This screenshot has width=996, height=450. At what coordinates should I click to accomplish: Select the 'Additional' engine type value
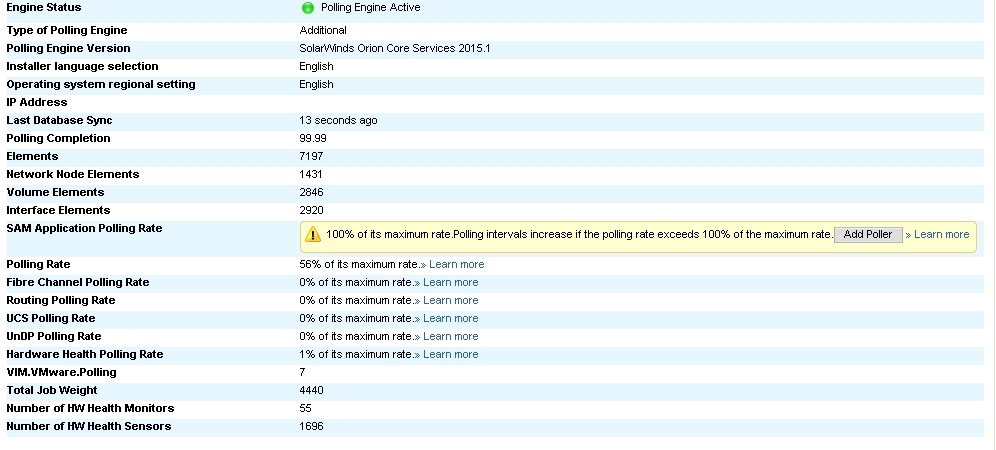[323, 31]
